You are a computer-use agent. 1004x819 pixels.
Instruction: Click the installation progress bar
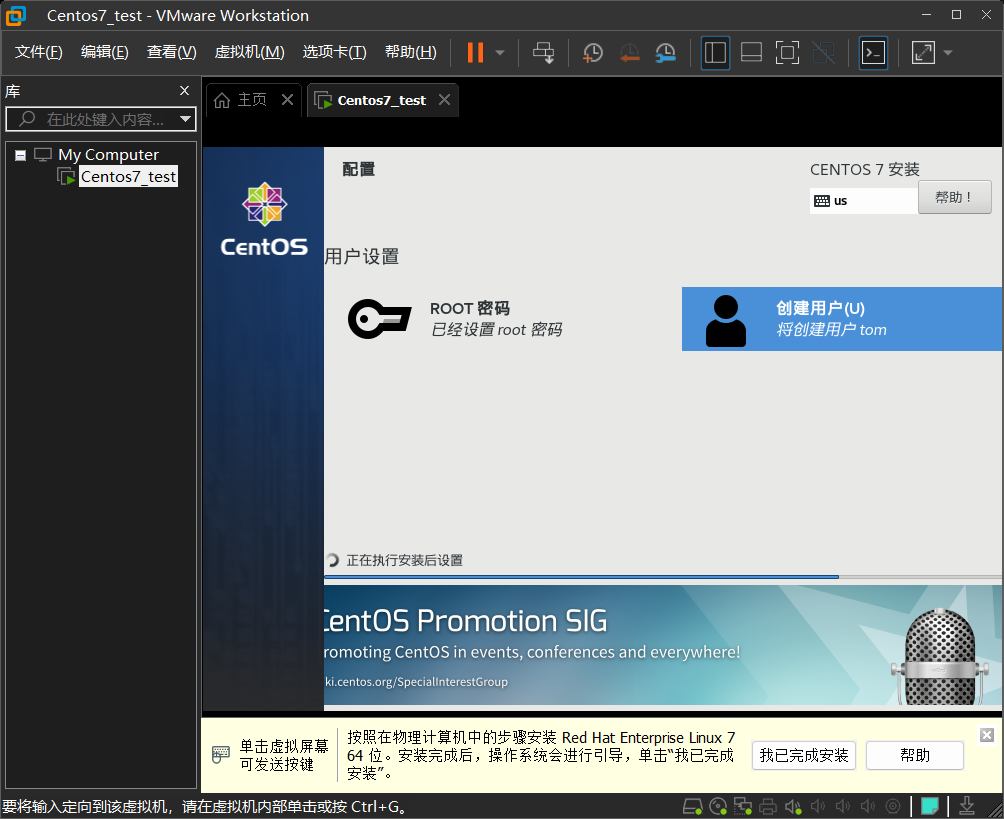663,577
